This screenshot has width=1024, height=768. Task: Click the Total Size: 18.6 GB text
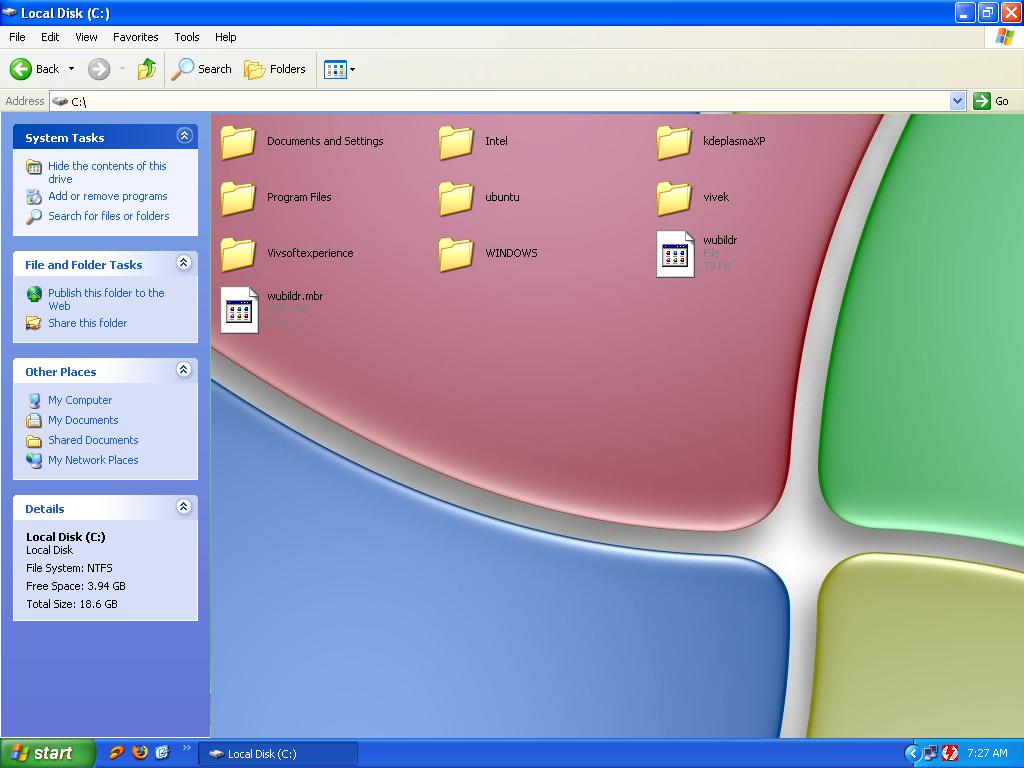pyautogui.click(x=72, y=604)
